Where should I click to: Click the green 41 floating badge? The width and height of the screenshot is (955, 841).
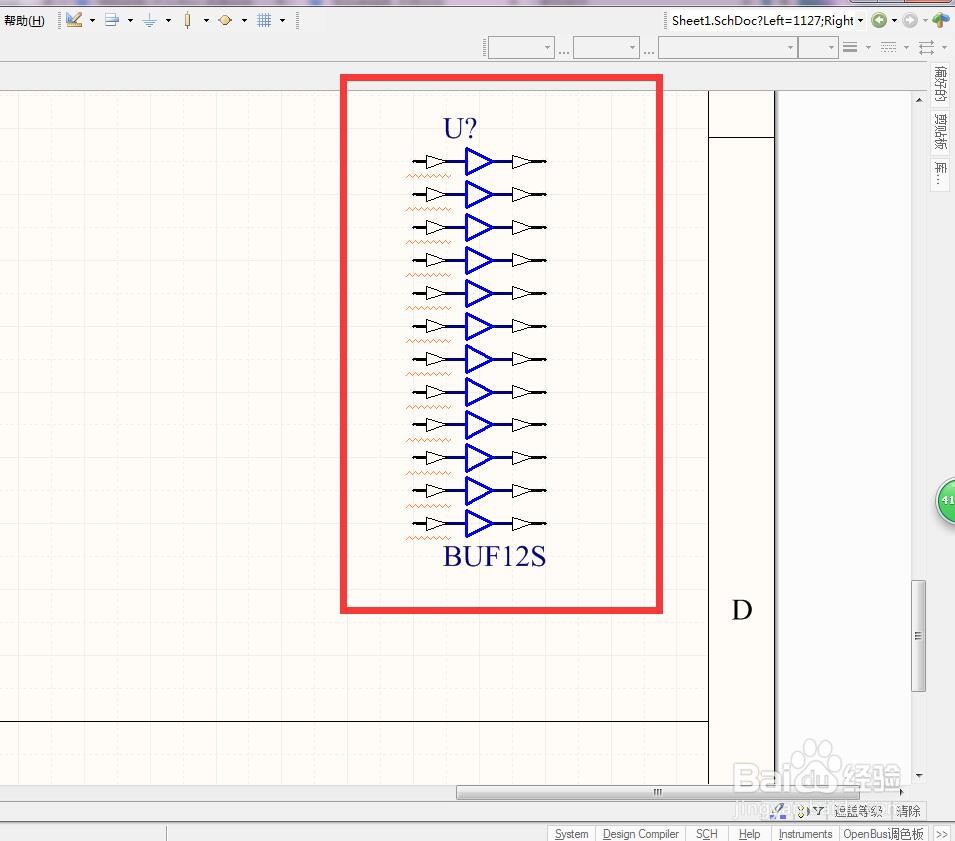946,501
